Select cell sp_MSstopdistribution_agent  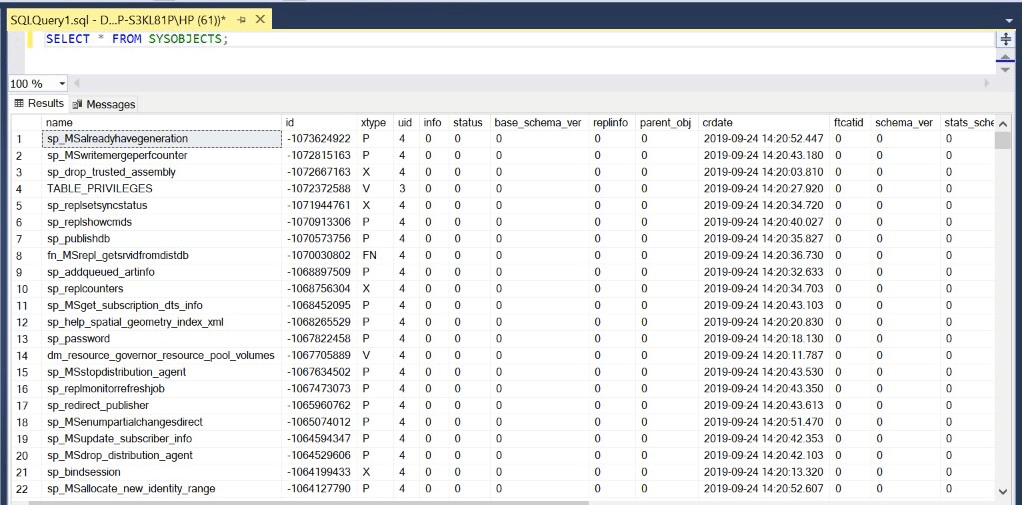[162, 372]
